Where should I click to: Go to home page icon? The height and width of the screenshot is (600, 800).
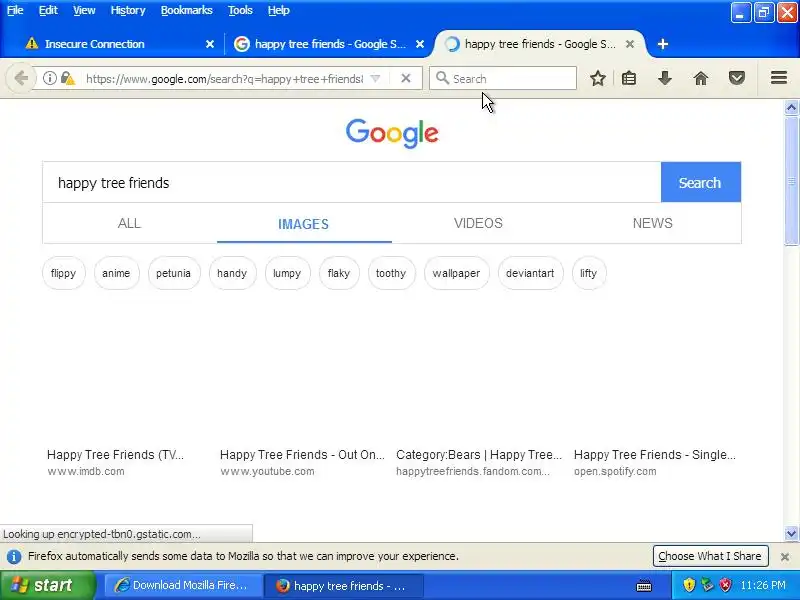[x=701, y=78]
